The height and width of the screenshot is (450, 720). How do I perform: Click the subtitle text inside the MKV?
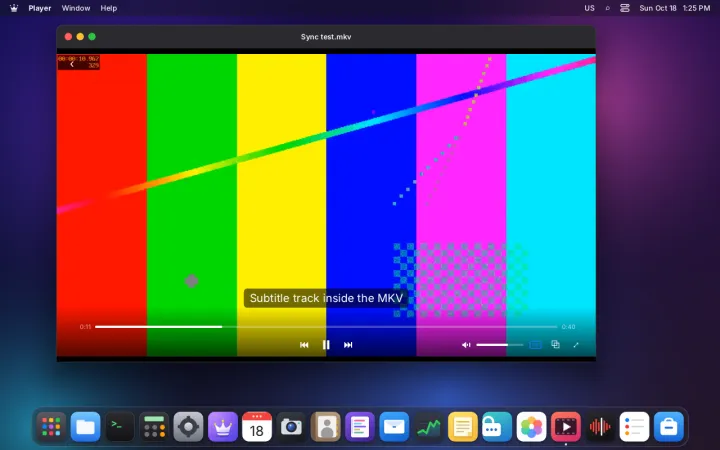pyautogui.click(x=326, y=298)
